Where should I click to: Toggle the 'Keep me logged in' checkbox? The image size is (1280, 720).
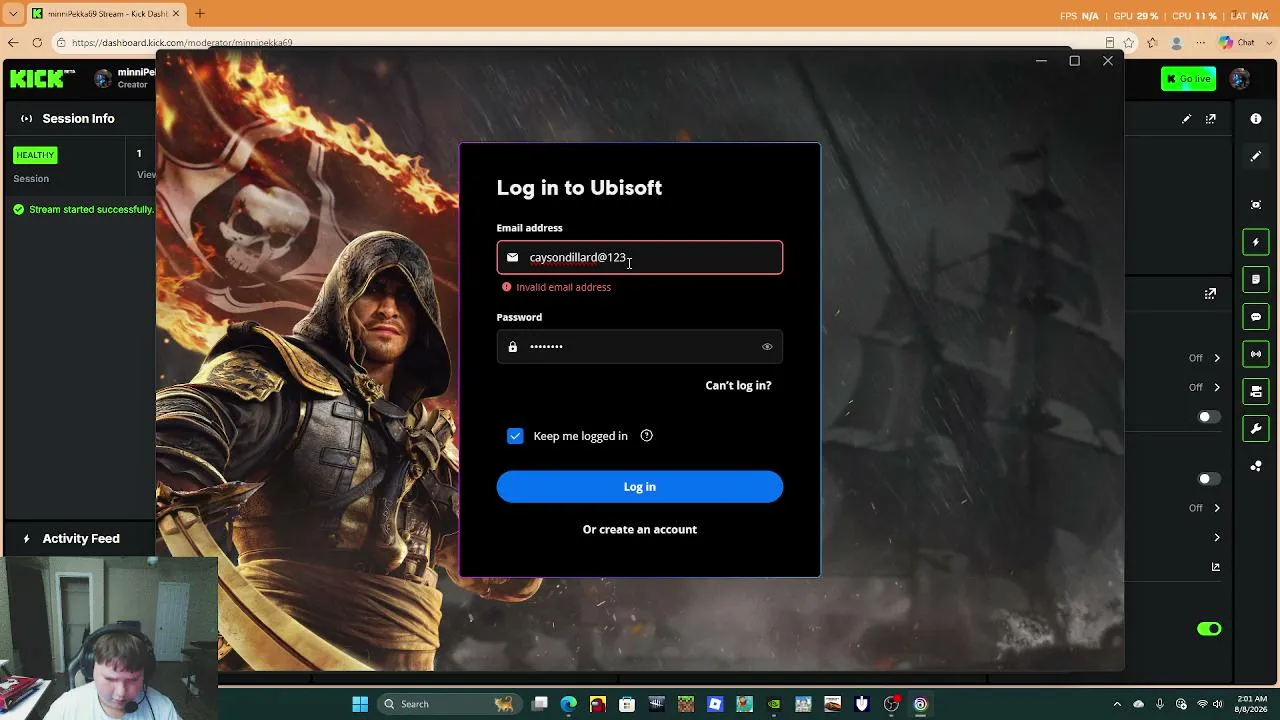click(x=515, y=436)
